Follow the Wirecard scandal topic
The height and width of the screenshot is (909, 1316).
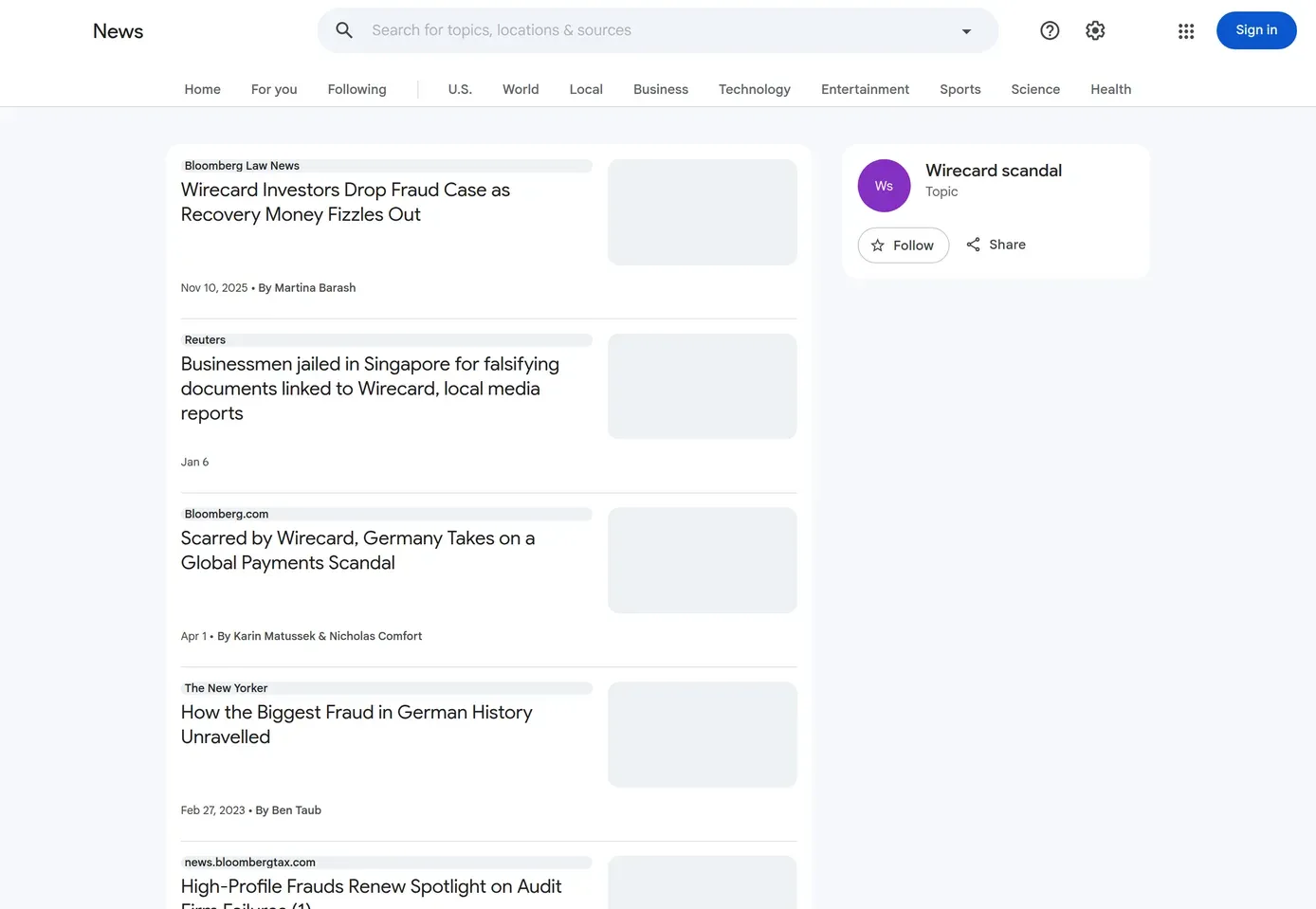pos(904,245)
